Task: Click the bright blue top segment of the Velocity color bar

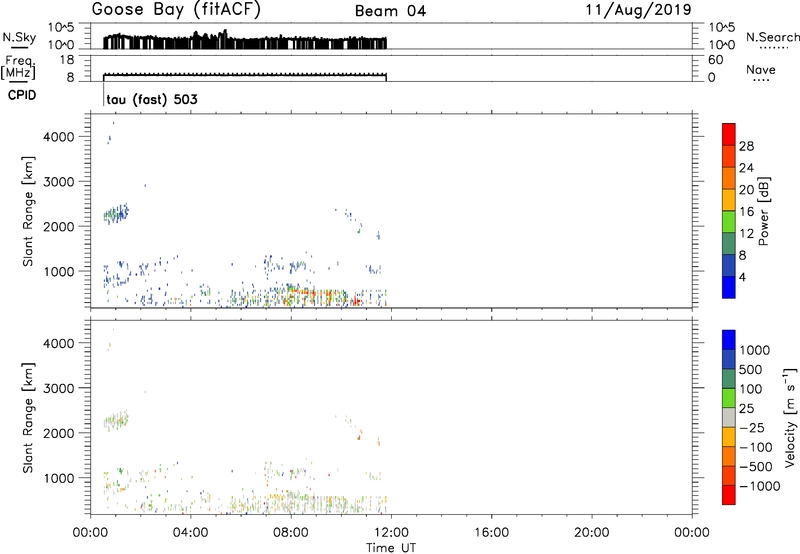Action: pyautogui.click(x=729, y=340)
